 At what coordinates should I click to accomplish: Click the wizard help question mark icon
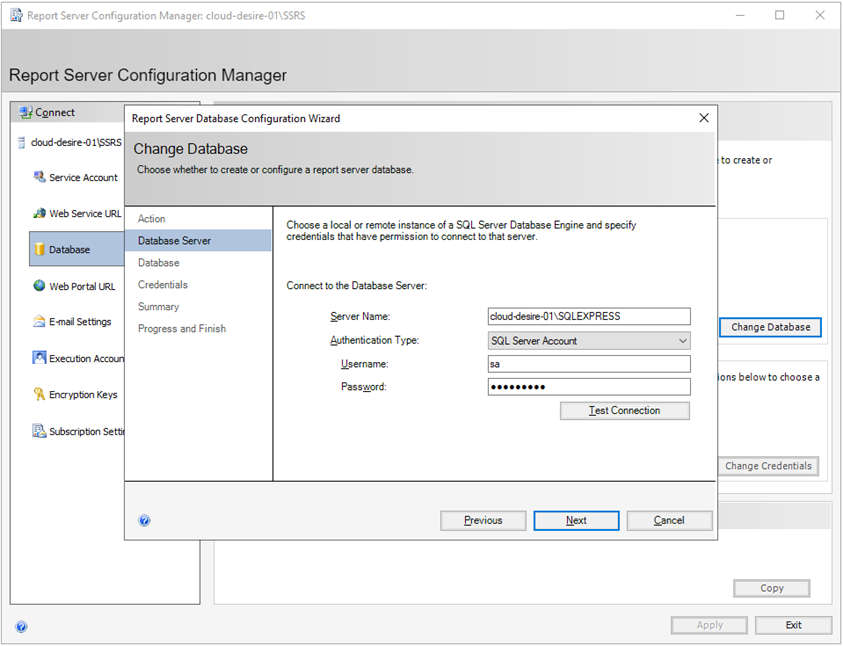click(144, 520)
